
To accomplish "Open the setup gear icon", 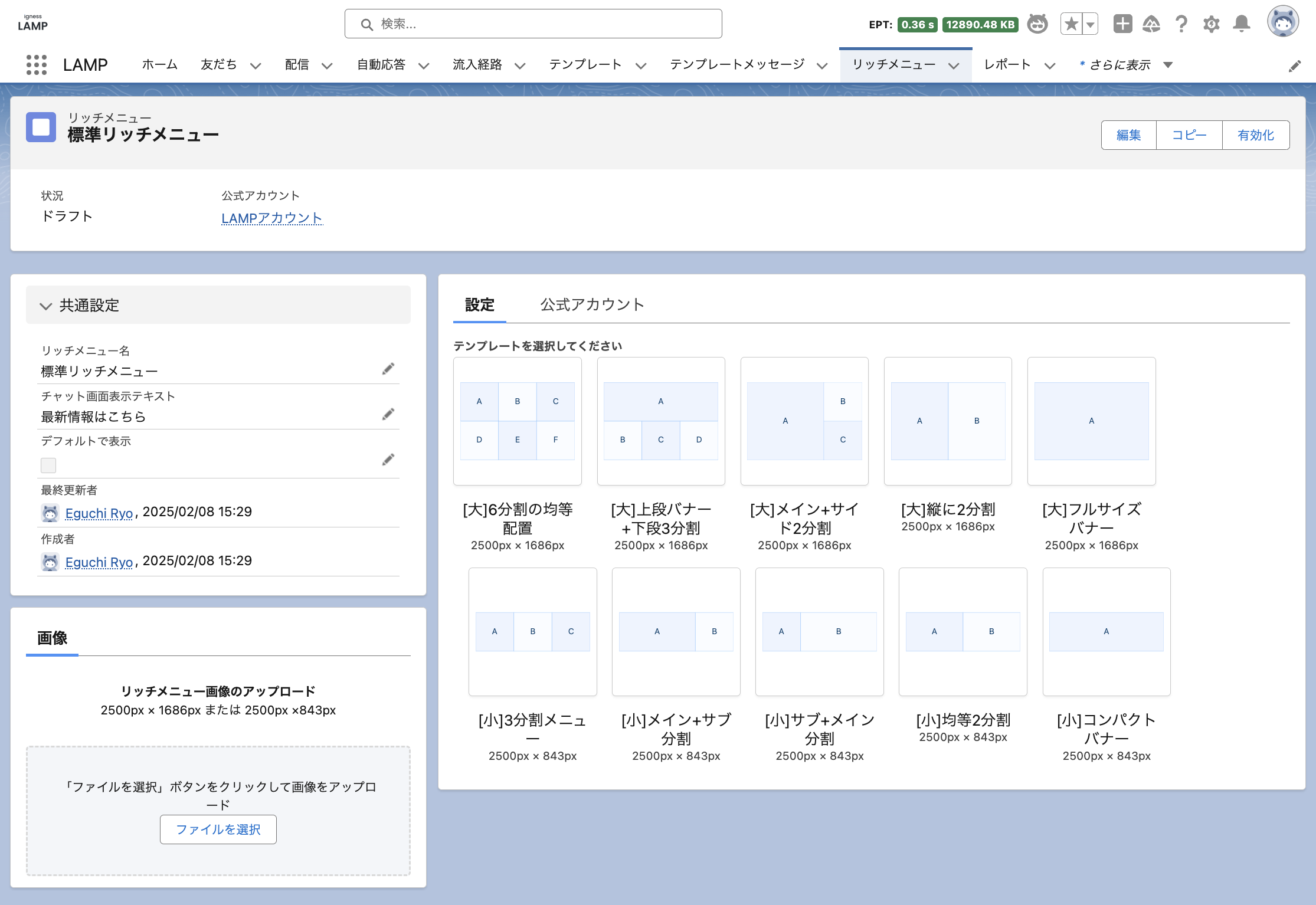I will click(x=1211, y=24).
